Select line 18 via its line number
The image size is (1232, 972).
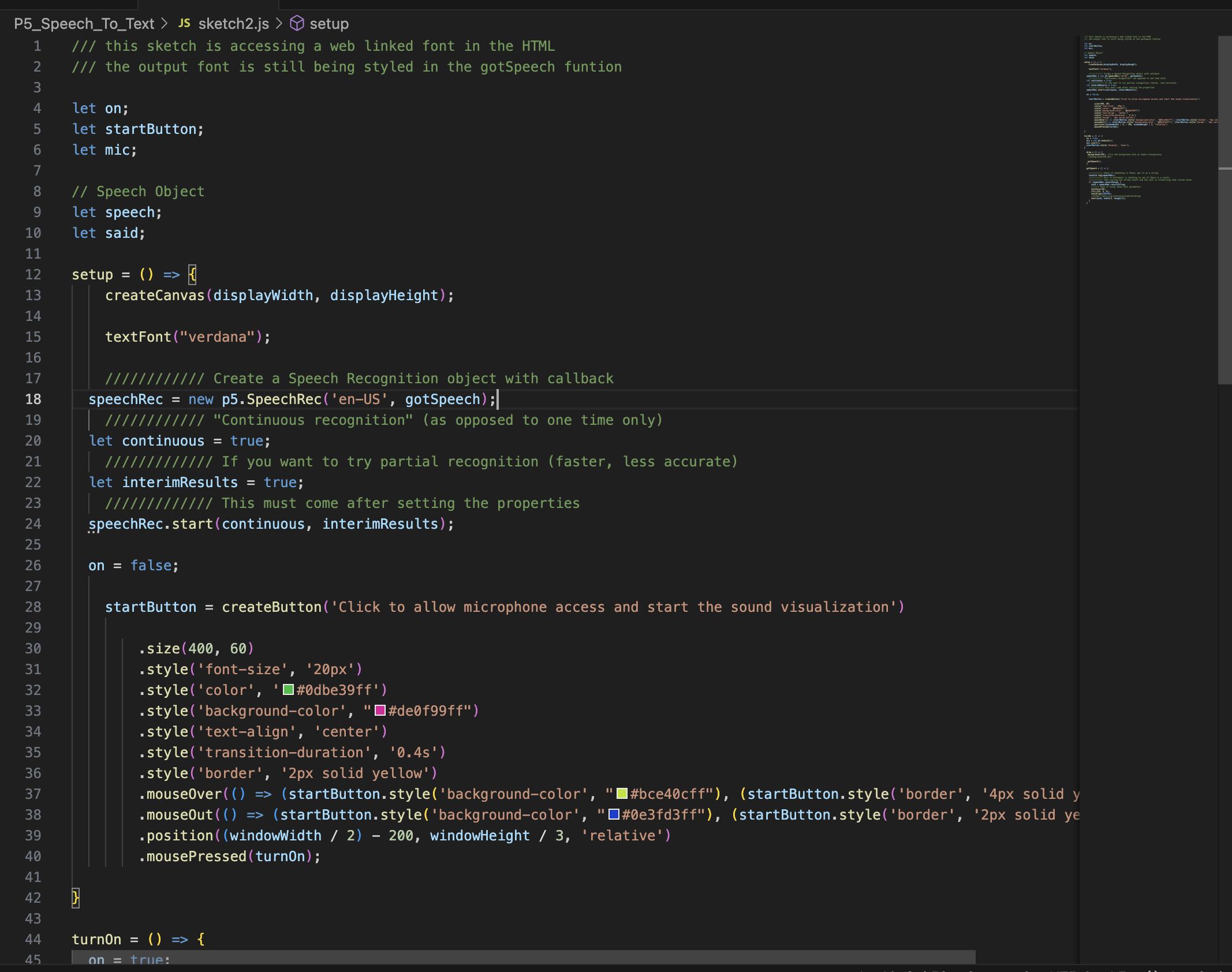click(33, 399)
